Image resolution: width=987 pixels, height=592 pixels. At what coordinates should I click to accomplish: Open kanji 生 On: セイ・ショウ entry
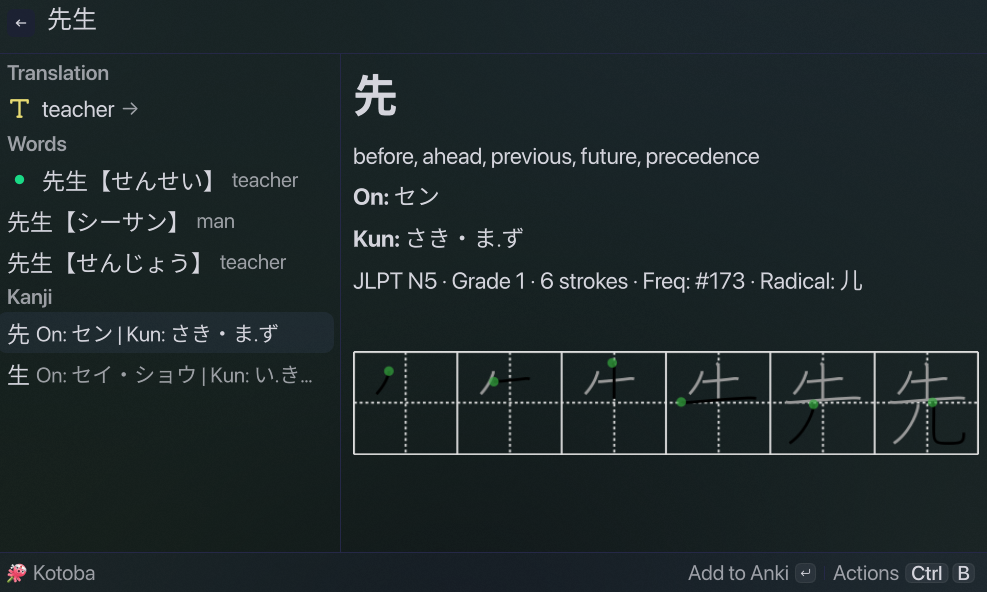(x=167, y=375)
